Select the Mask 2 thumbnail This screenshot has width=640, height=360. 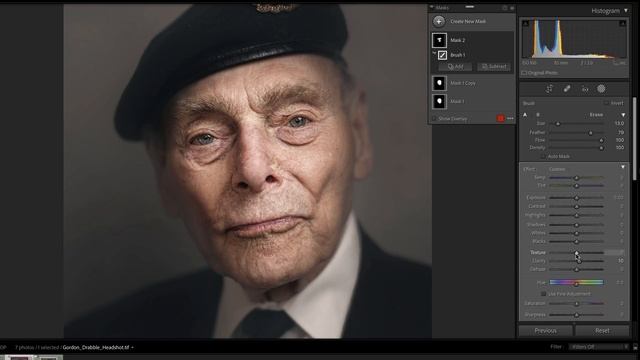[x=439, y=40]
